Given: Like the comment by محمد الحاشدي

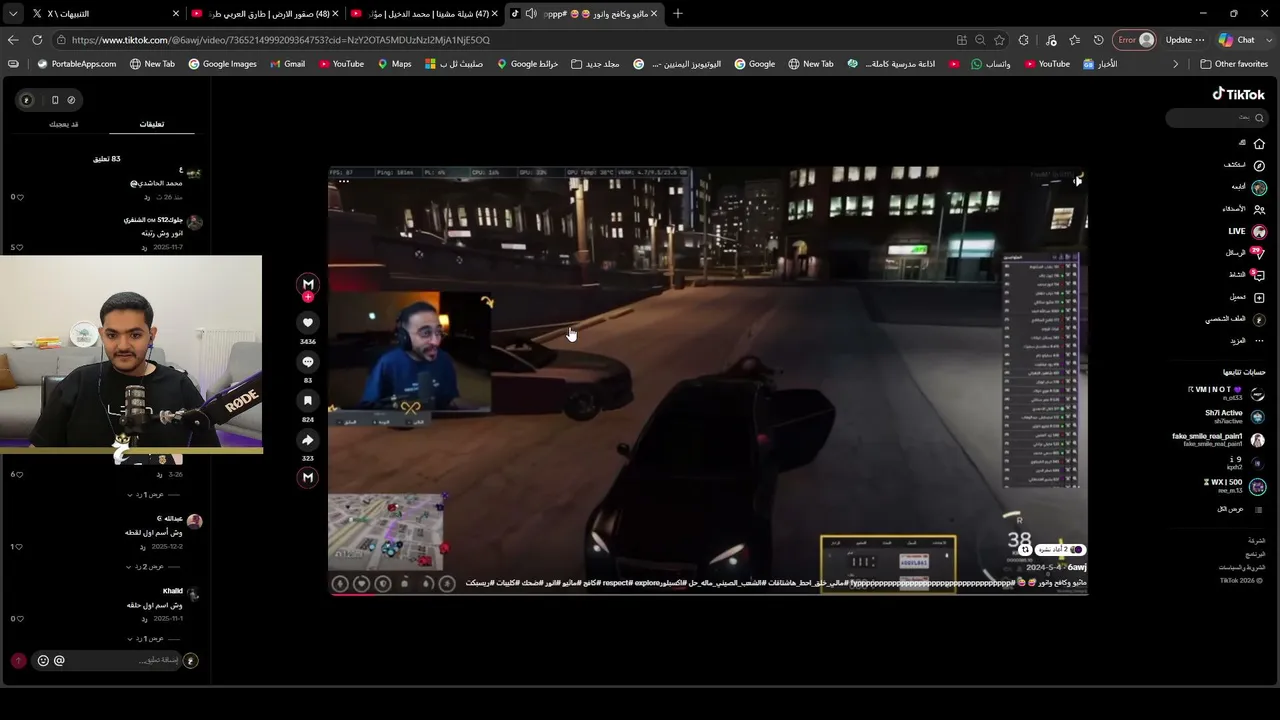Looking at the screenshot, I should point(19,197).
